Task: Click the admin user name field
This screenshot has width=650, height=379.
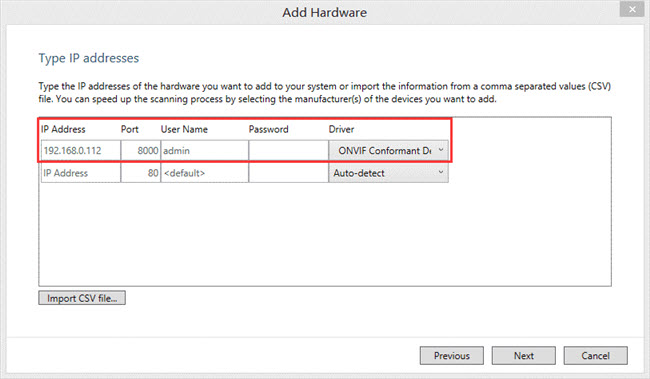Action: pos(204,151)
